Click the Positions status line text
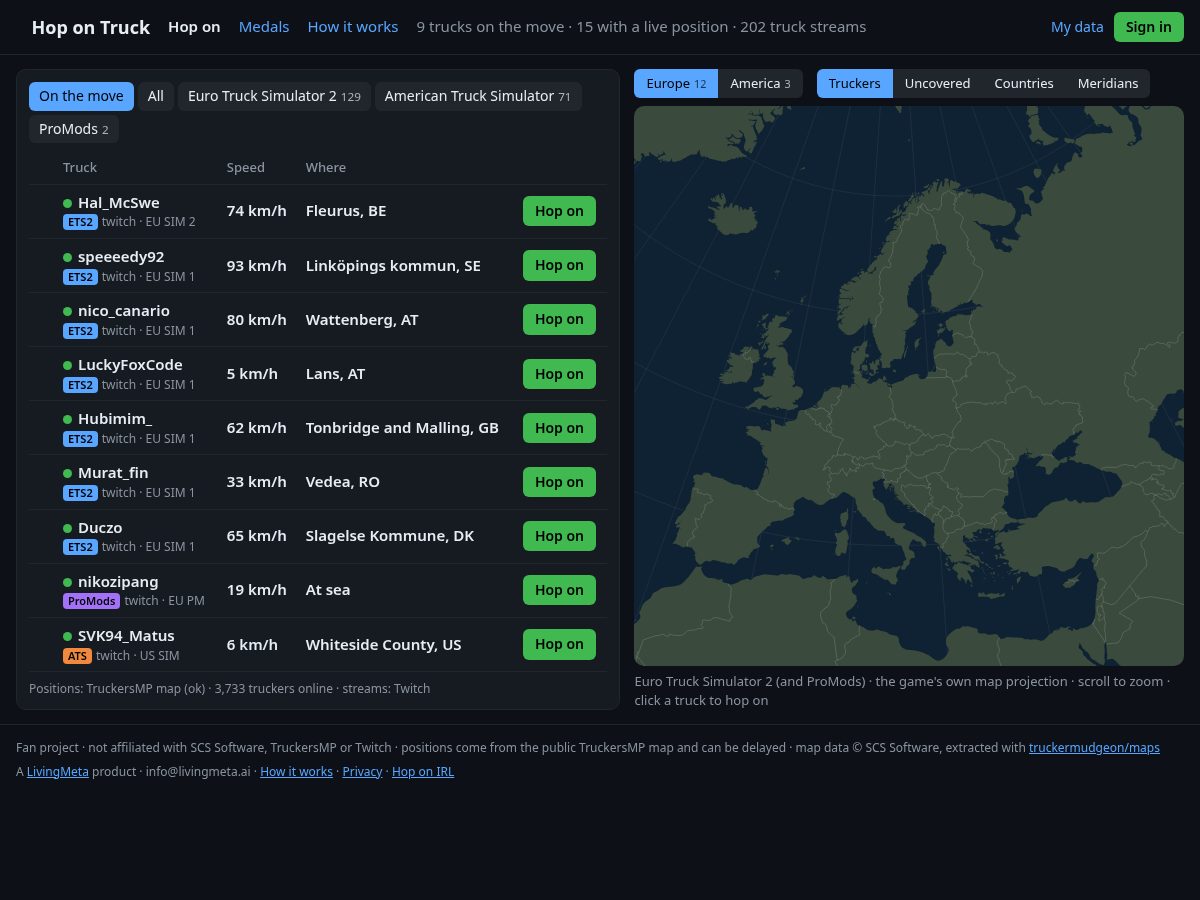Image resolution: width=1200 pixels, height=900 pixels. [x=230, y=688]
